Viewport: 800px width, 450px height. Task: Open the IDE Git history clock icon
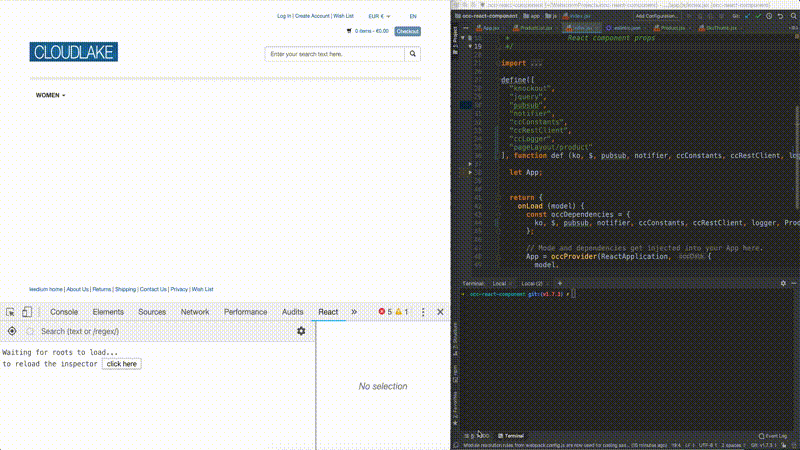click(769, 16)
